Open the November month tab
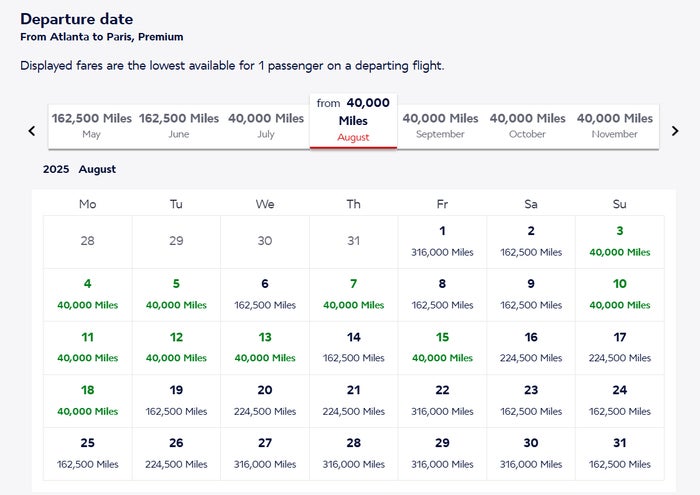The height and width of the screenshot is (495, 700). 615,126
